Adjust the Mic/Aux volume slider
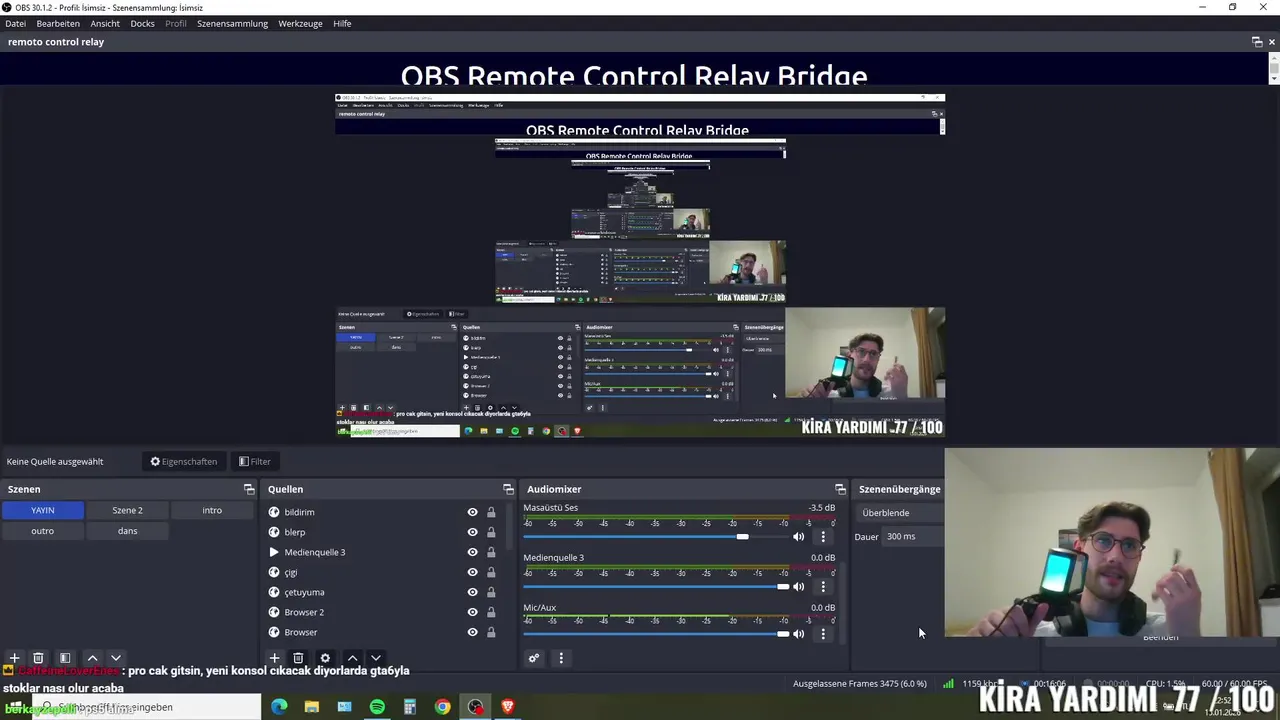The height and width of the screenshot is (720, 1280). coord(655,633)
